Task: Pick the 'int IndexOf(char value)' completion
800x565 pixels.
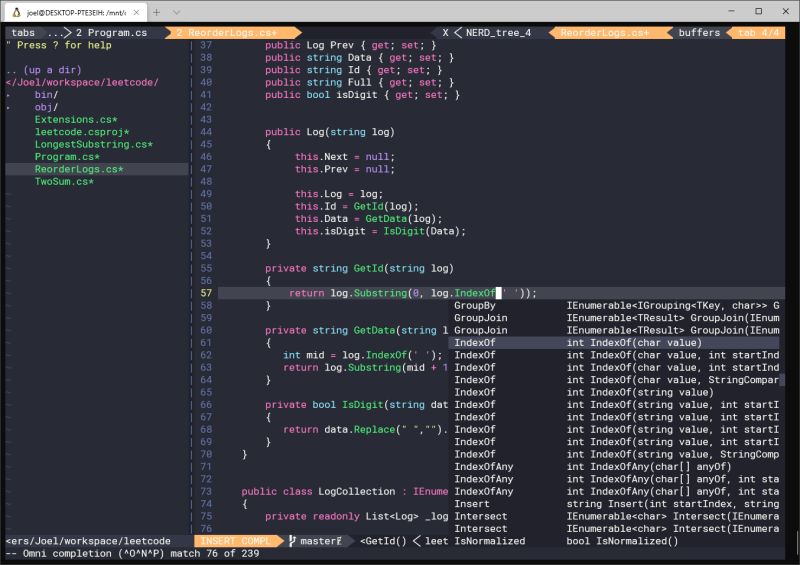Action: pyautogui.click(x=614, y=343)
